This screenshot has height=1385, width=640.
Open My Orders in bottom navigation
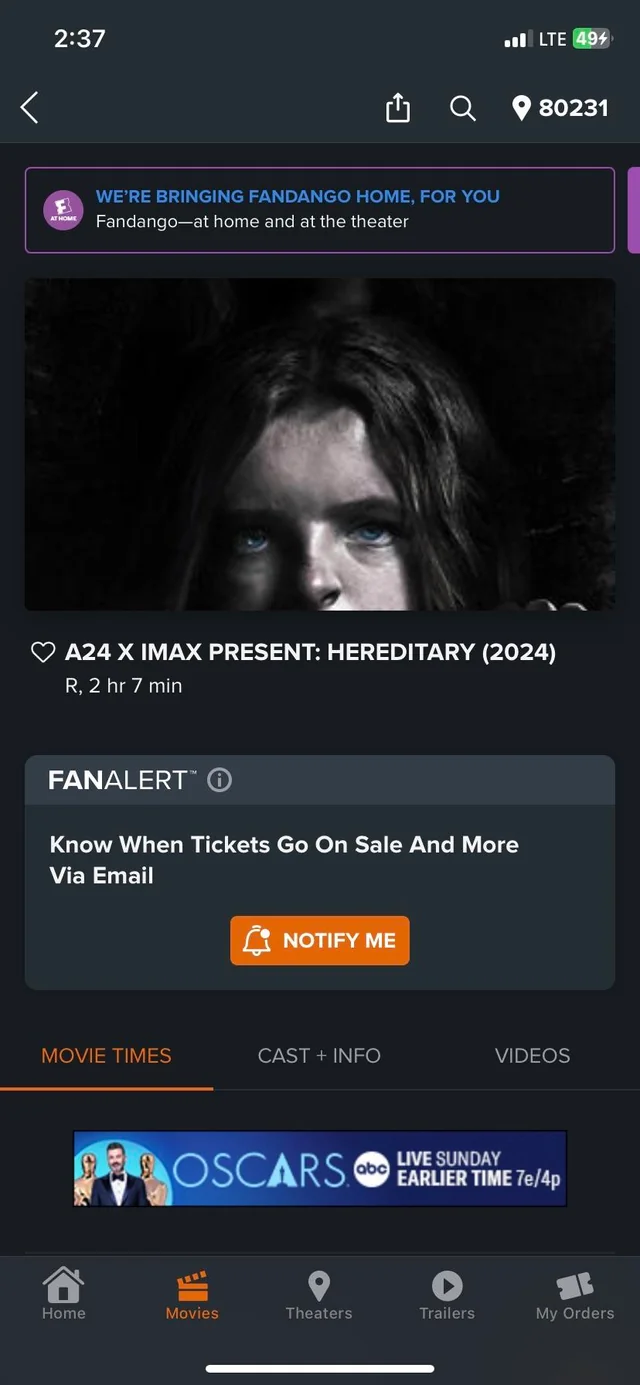(575, 1295)
